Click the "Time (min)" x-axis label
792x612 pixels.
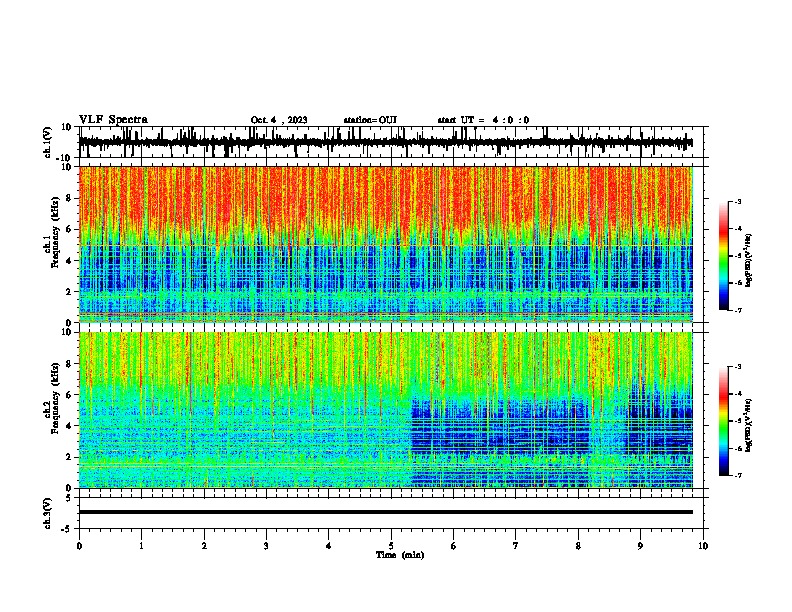point(400,555)
